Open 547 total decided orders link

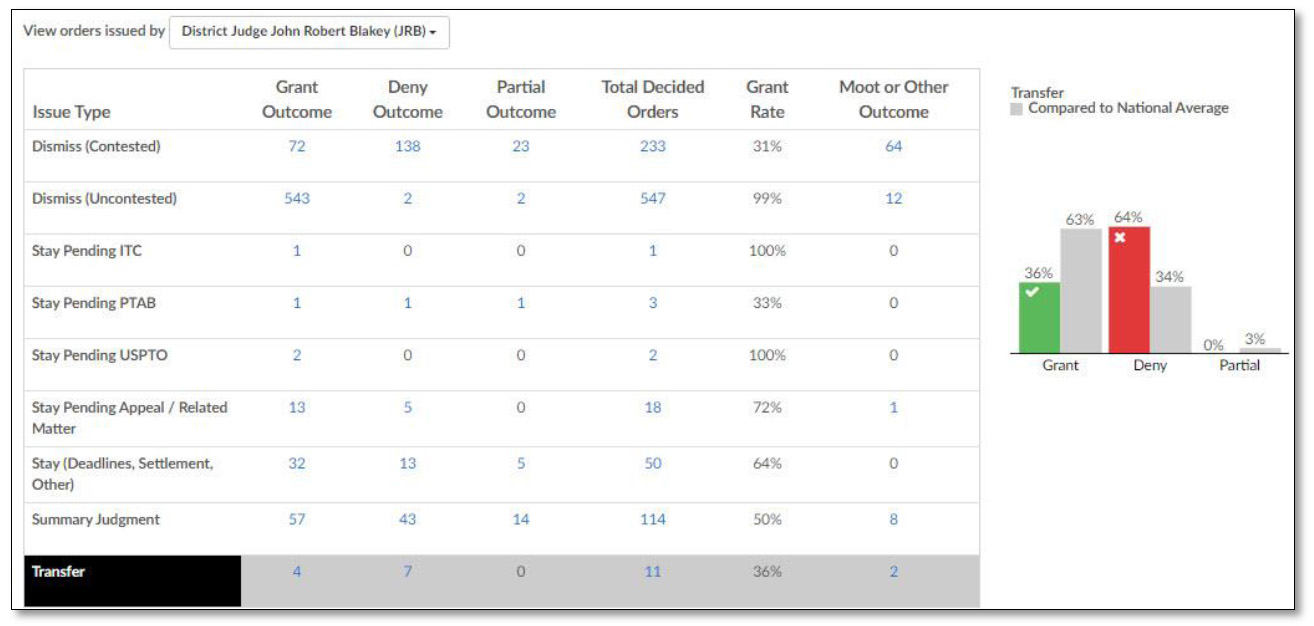click(653, 199)
